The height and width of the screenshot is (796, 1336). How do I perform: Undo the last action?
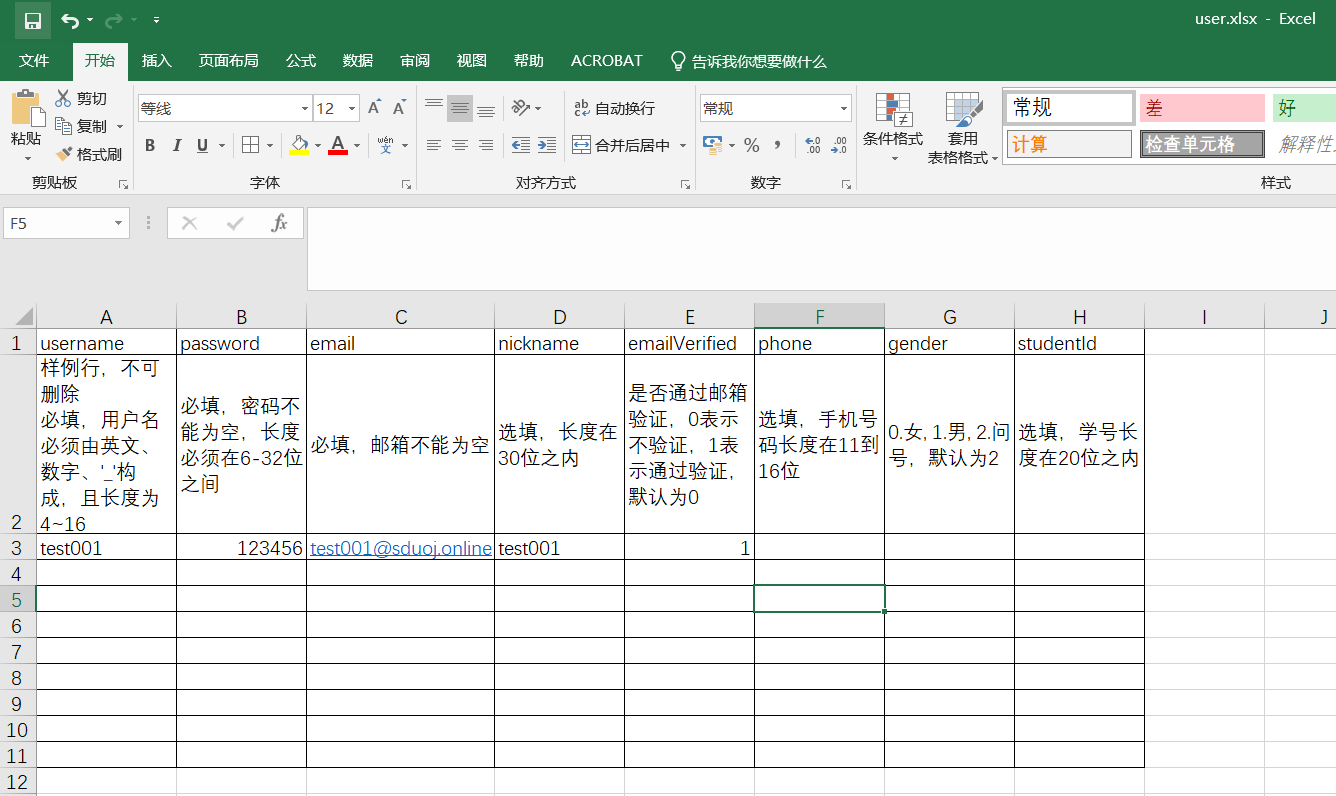coord(70,20)
